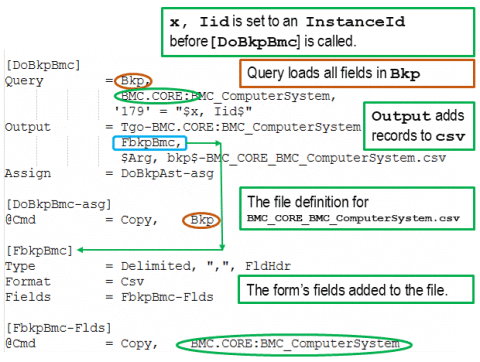
Task: Click the 'Query loads all fields in Bkp' callout
Action: click(x=357, y=73)
